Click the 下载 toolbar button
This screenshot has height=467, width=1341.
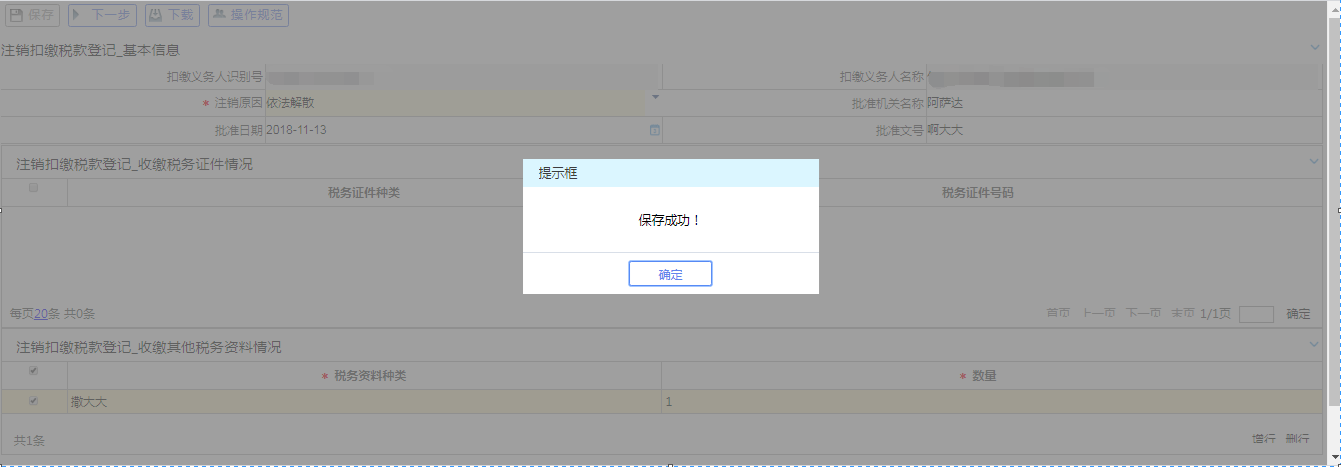point(172,15)
